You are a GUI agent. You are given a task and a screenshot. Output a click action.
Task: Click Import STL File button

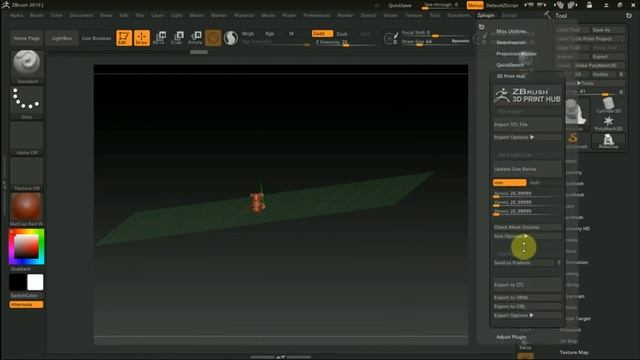tap(527, 124)
